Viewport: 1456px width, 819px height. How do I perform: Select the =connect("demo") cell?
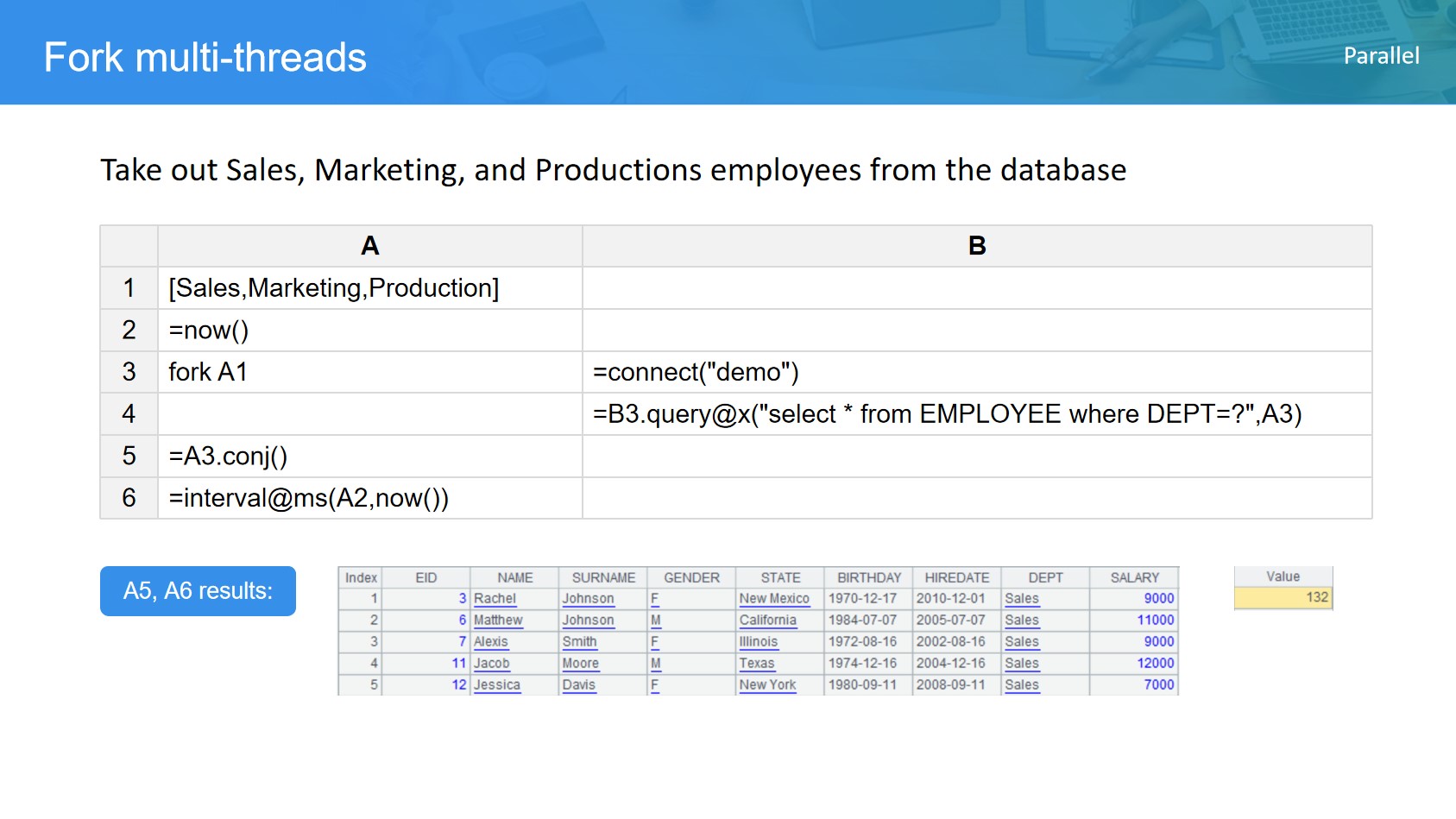(x=696, y=372)
